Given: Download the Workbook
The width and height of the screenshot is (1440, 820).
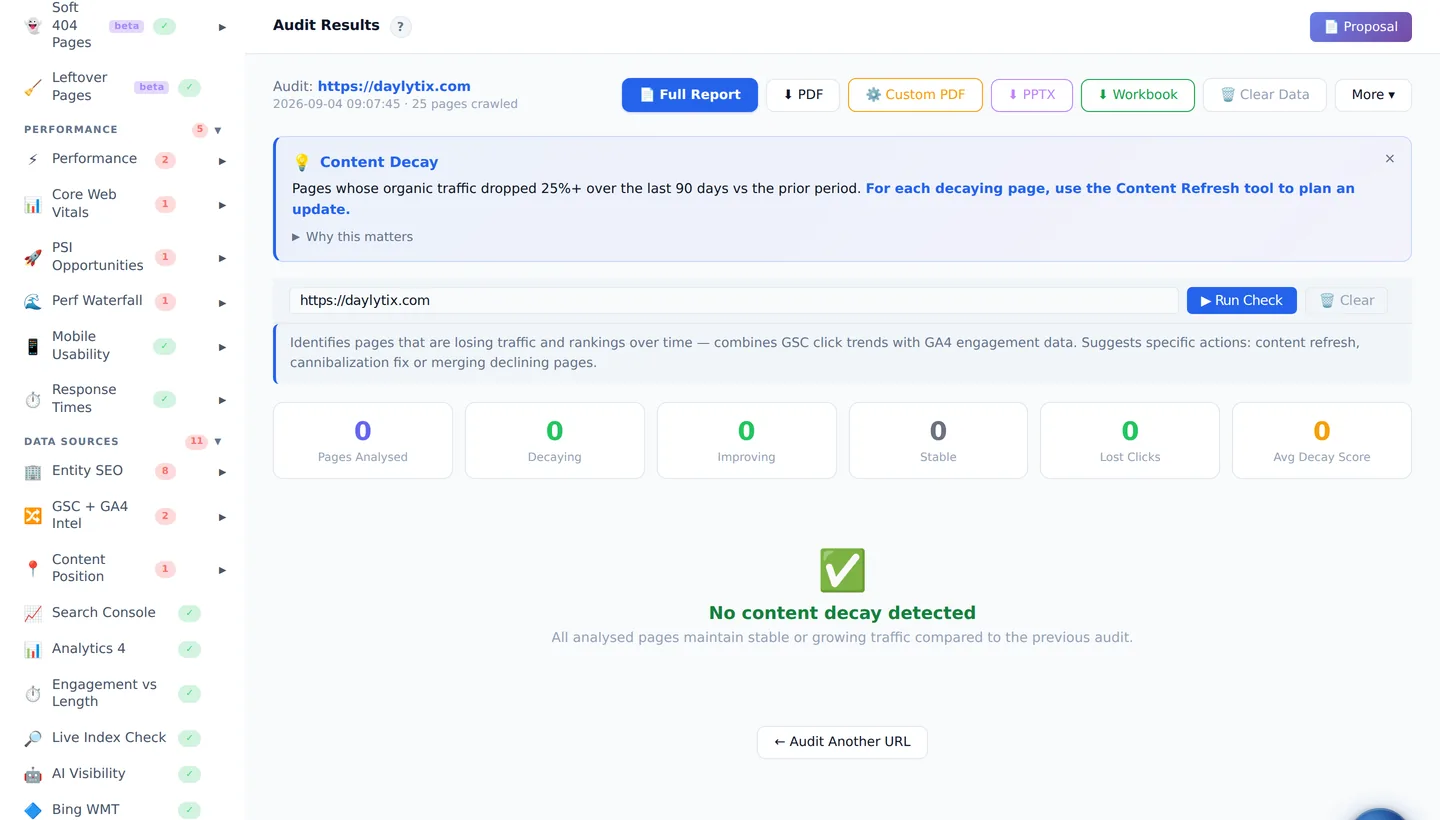Looking at the screenshot, I should coord(1138,95).
